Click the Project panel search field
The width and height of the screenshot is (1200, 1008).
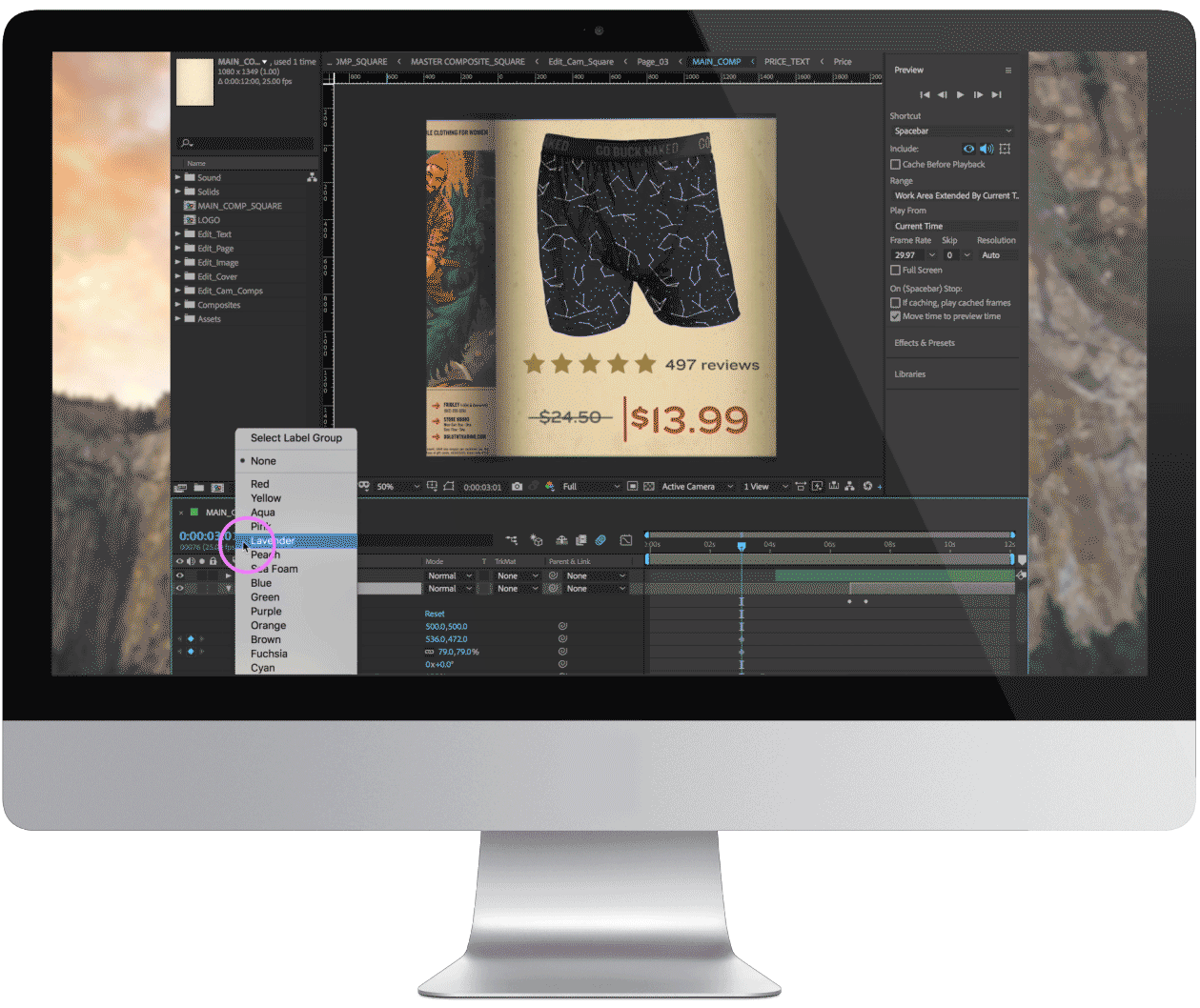click(x=246, y=143)
